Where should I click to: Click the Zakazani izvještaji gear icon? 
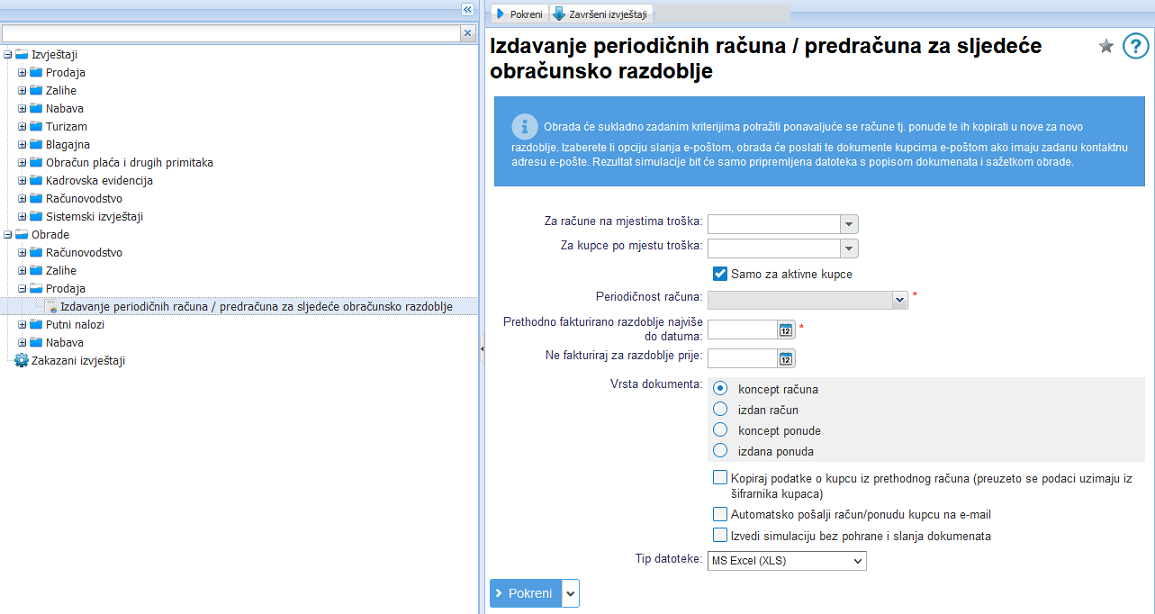click(x=21, y=361)
